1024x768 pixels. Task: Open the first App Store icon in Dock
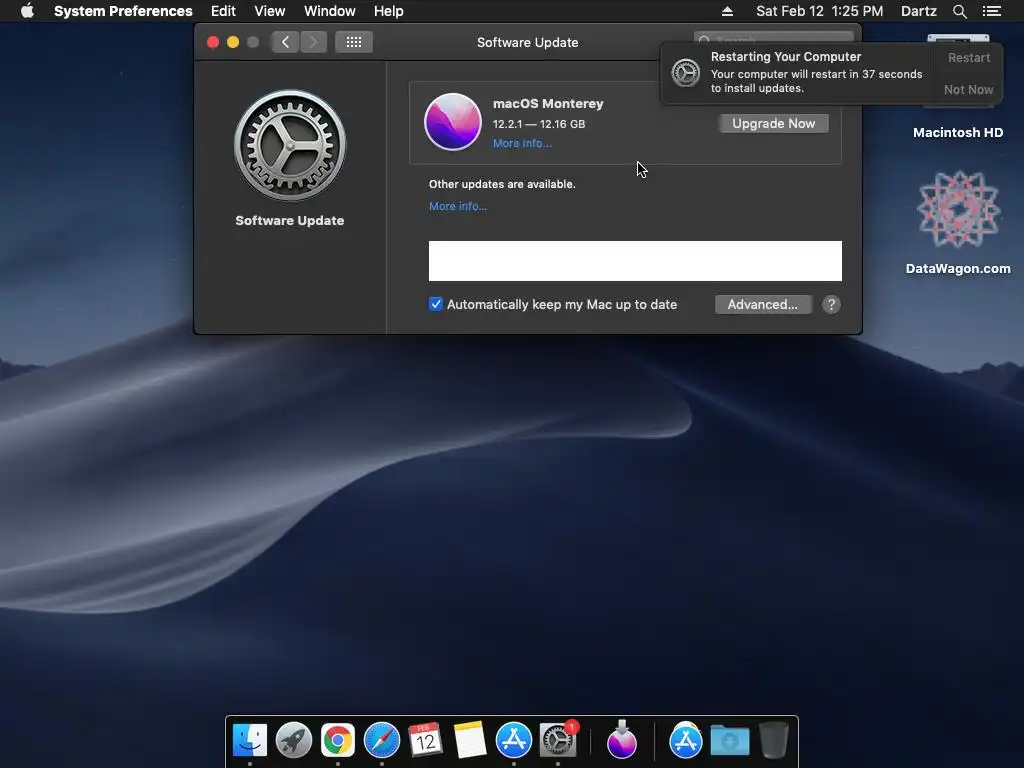[x=514, y=741]
